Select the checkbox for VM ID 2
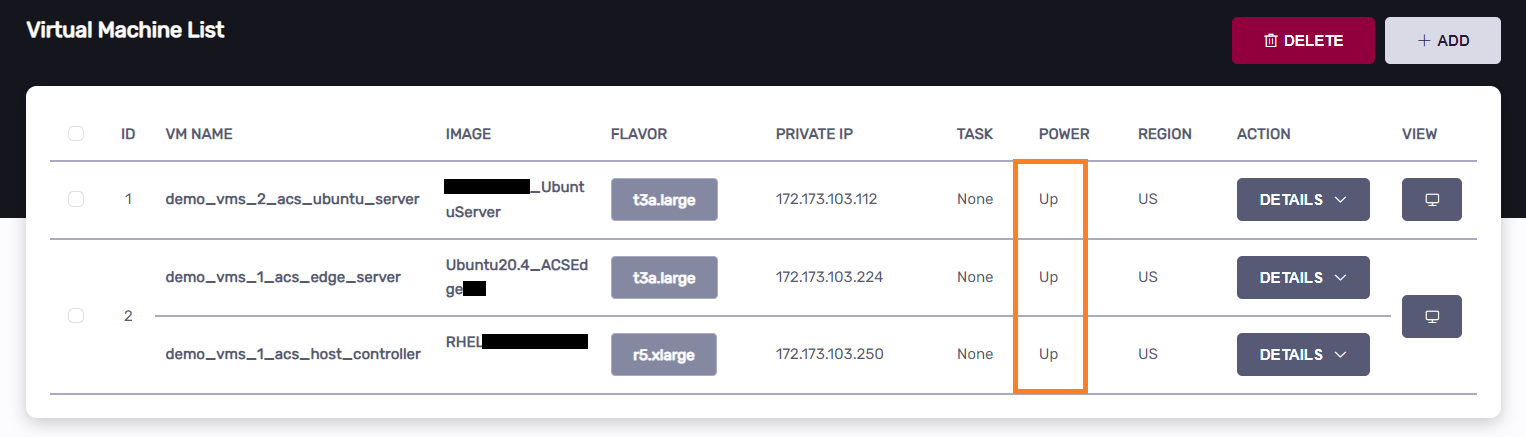This screenshot has height=437, width=1526. point(76,316)
